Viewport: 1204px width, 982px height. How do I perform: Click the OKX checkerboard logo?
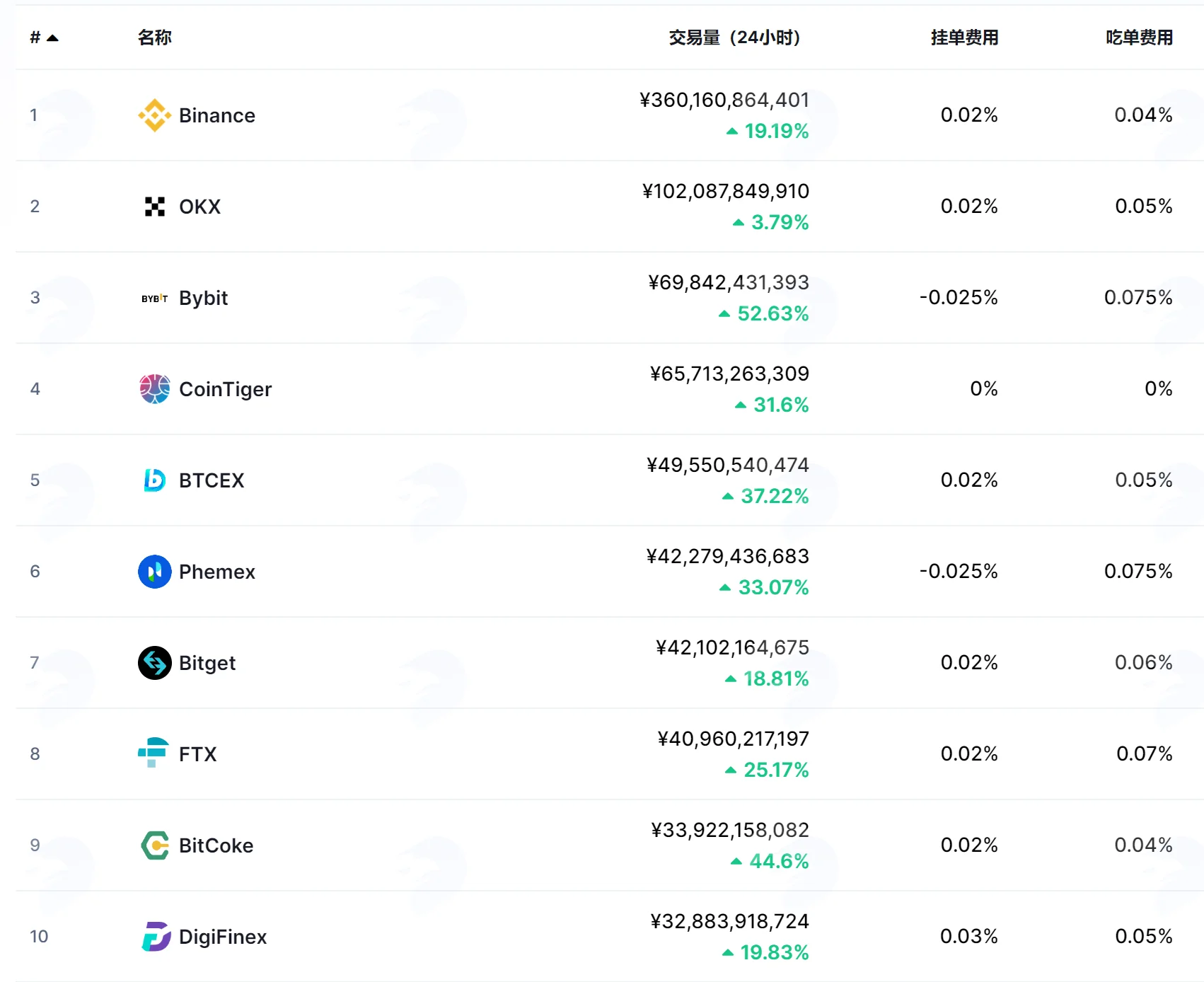pos(154,207)
